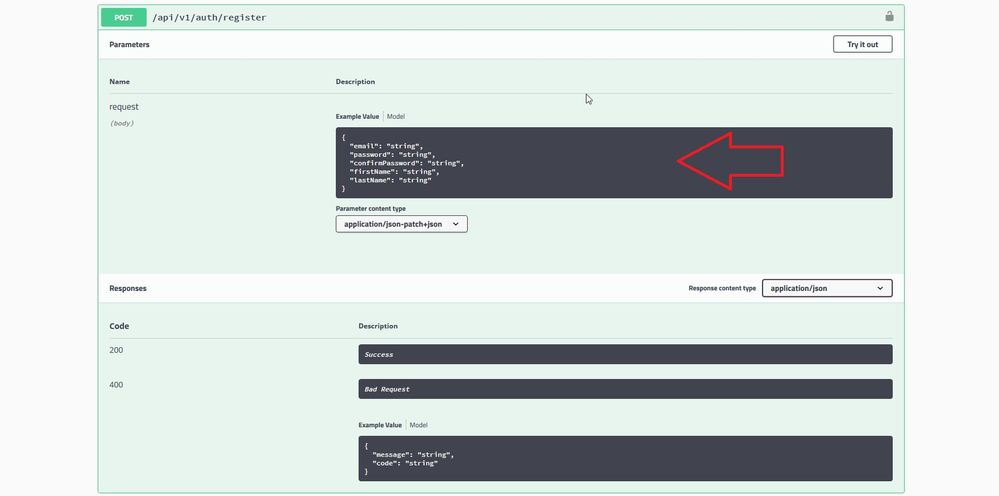This screenshot has height=496, width=999.
Task: Click the Parameters section header
Action: 130,45
